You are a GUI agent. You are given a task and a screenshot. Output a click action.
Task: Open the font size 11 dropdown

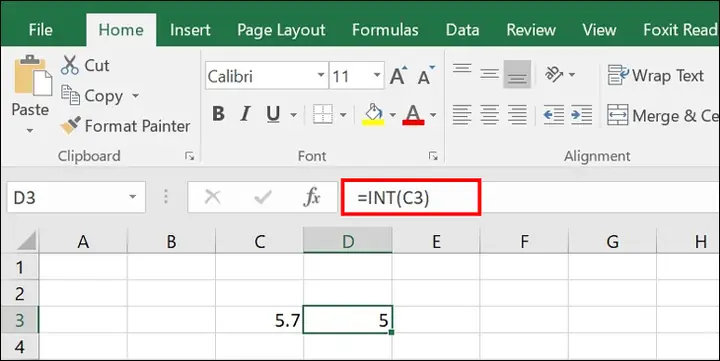pos(377,75)
